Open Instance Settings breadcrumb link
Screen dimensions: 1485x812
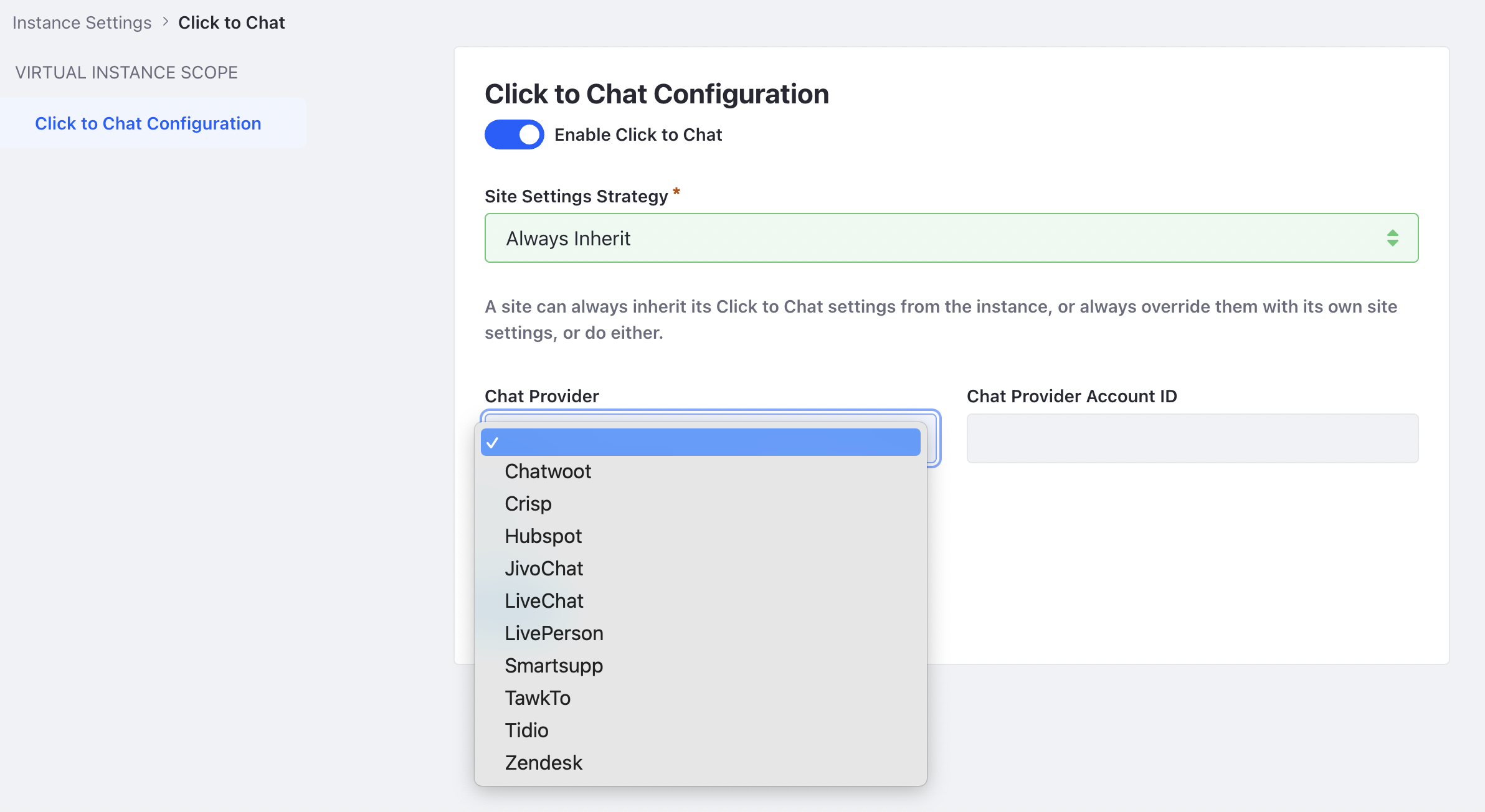pos(82,22)
